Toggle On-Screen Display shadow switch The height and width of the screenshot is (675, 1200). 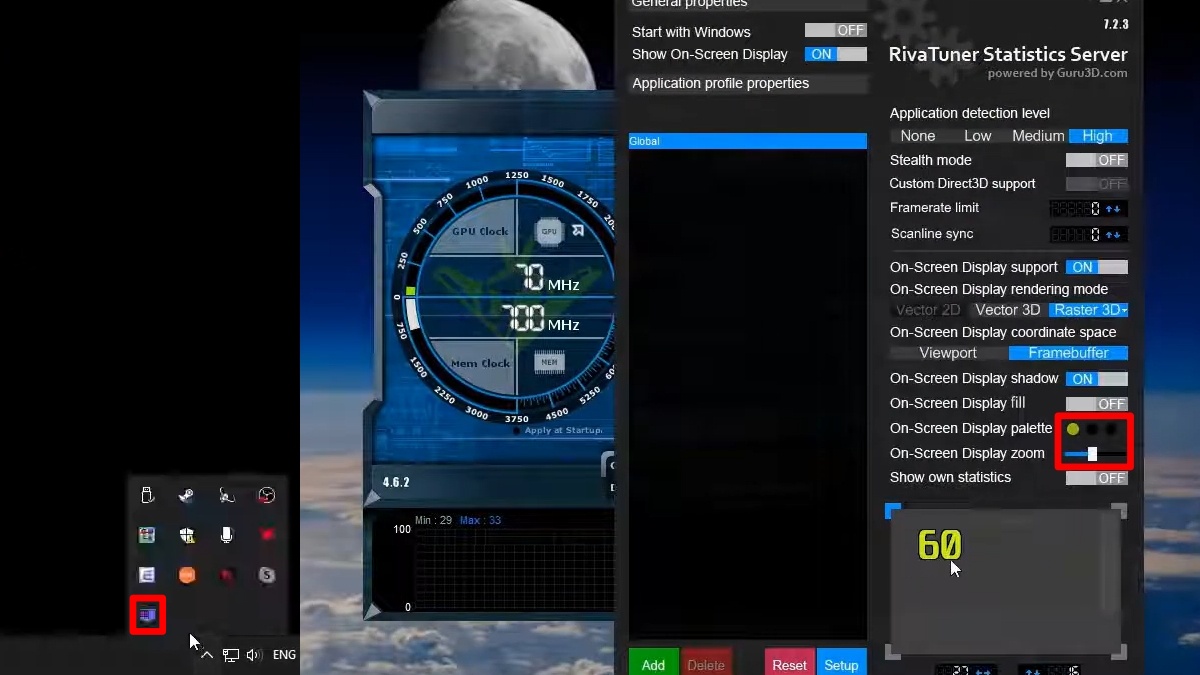click(x=1097, y=379)
